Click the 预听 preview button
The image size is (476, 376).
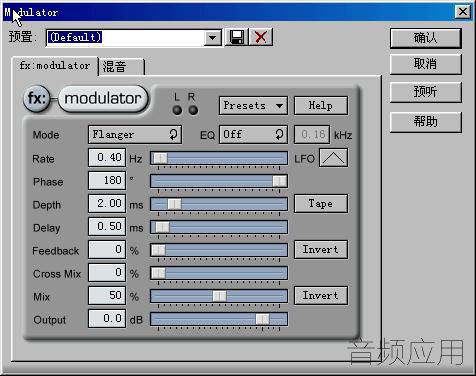pyautogui.click(x=426, y=92)
